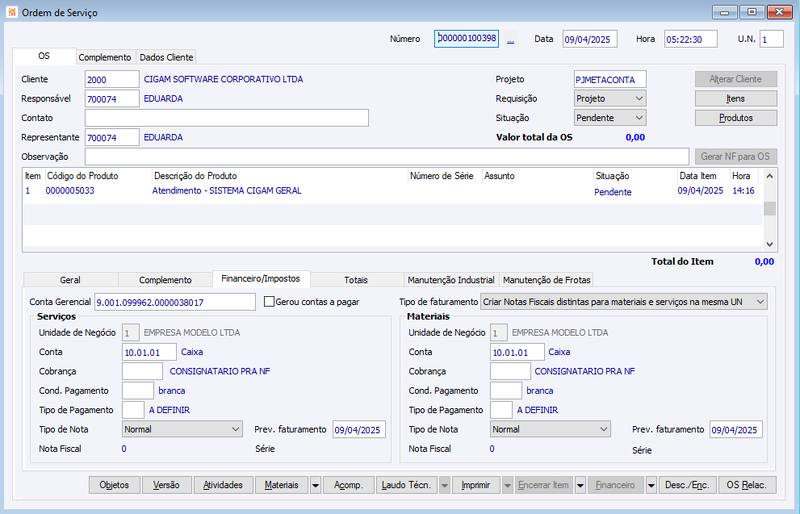The height and width of the screenshot is (514, 800).
Task: Click the Produtos button
Action: click(736, 118)
